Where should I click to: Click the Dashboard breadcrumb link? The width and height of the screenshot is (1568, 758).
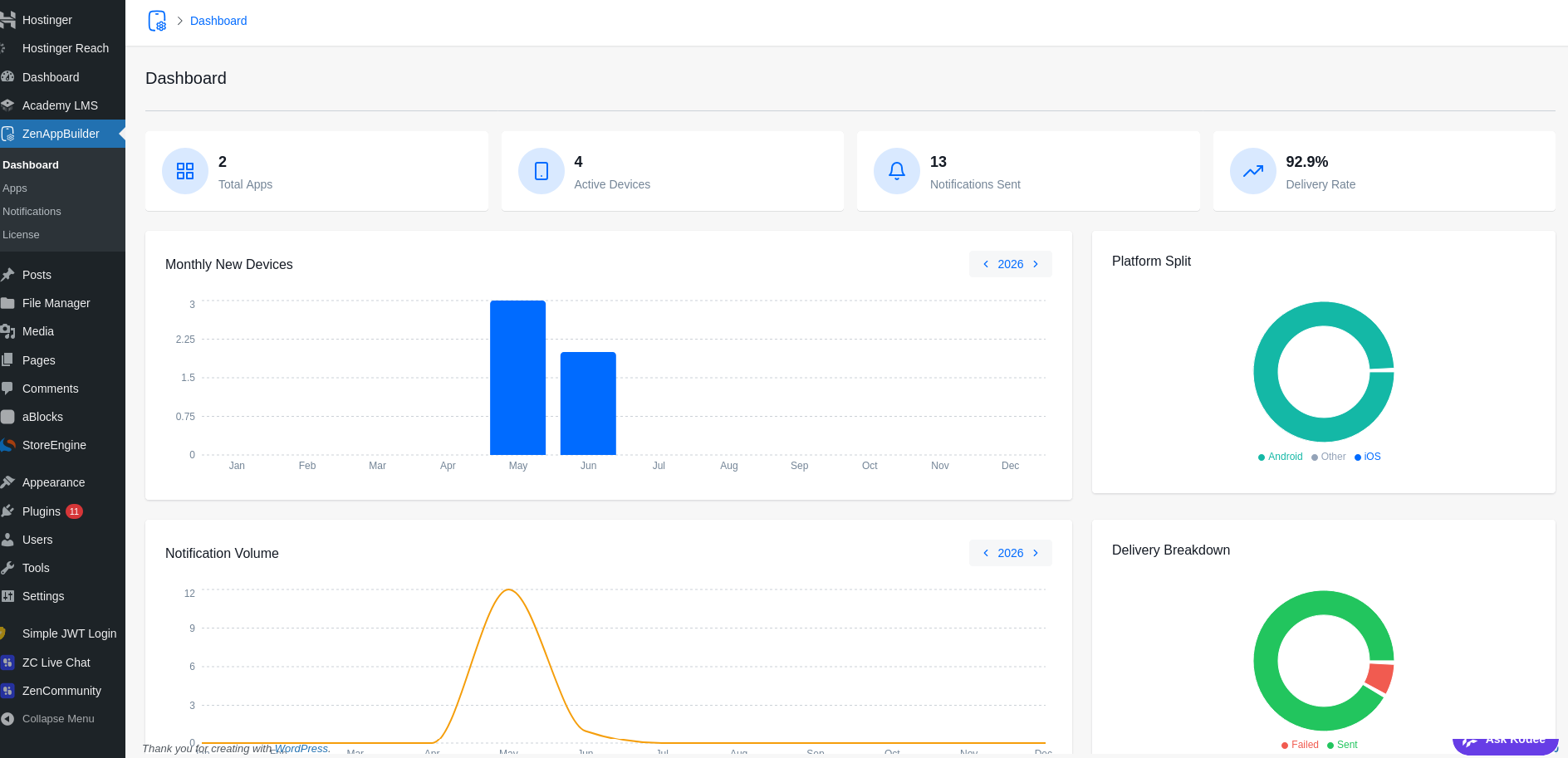click(x=218, y=21)
